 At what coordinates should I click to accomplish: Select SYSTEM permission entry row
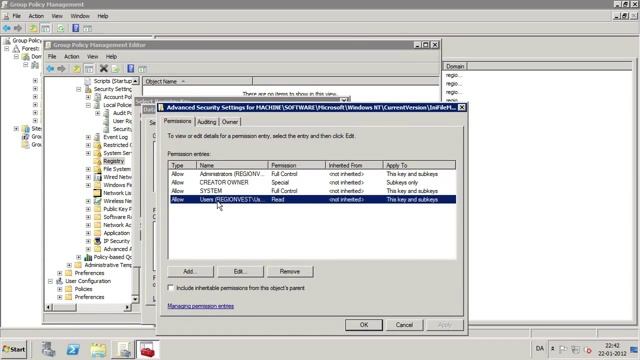coord(312,191)
